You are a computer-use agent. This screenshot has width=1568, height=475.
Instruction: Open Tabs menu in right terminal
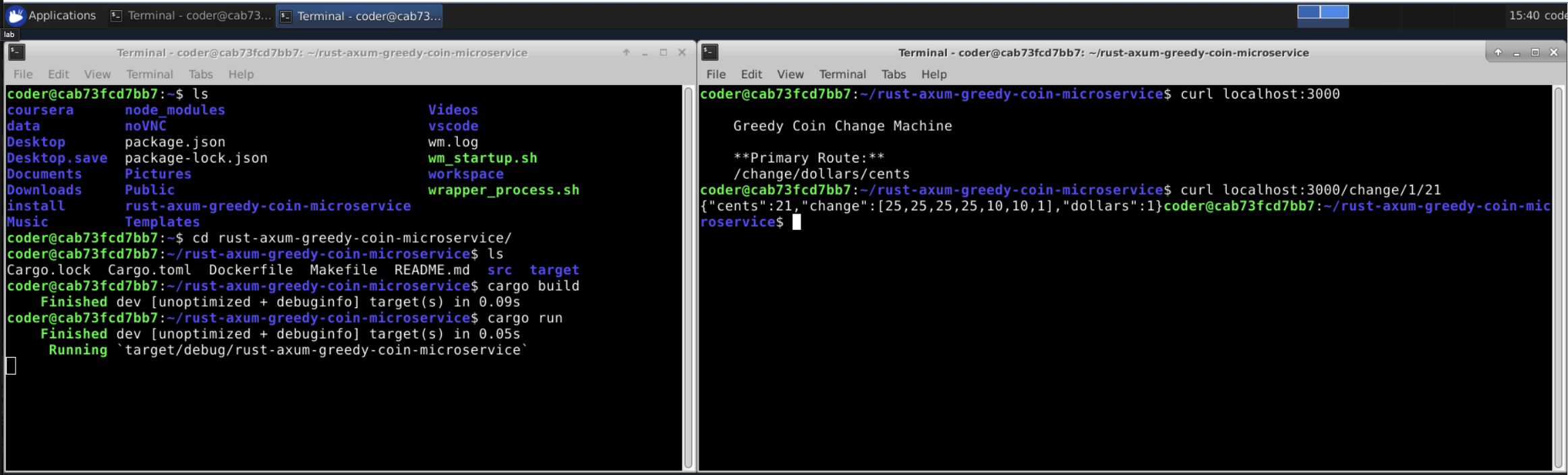(x=894, y=74)
